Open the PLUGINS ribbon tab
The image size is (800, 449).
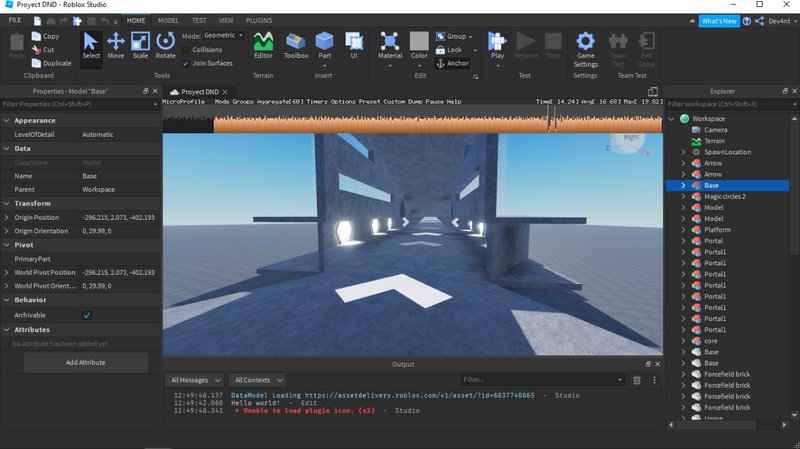(258, 20)
